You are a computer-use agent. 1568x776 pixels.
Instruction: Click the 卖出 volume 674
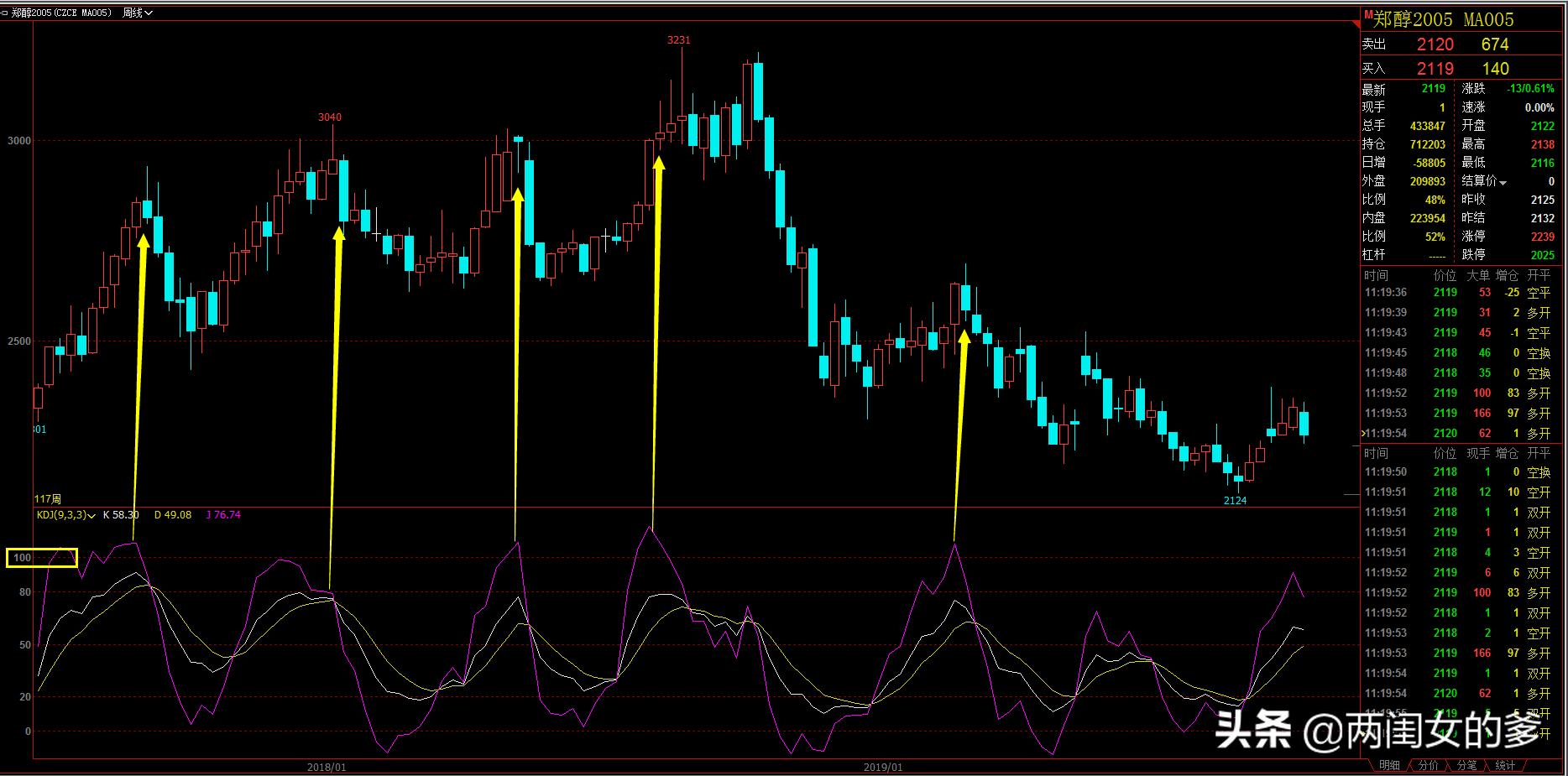(x=1495, y=44)
